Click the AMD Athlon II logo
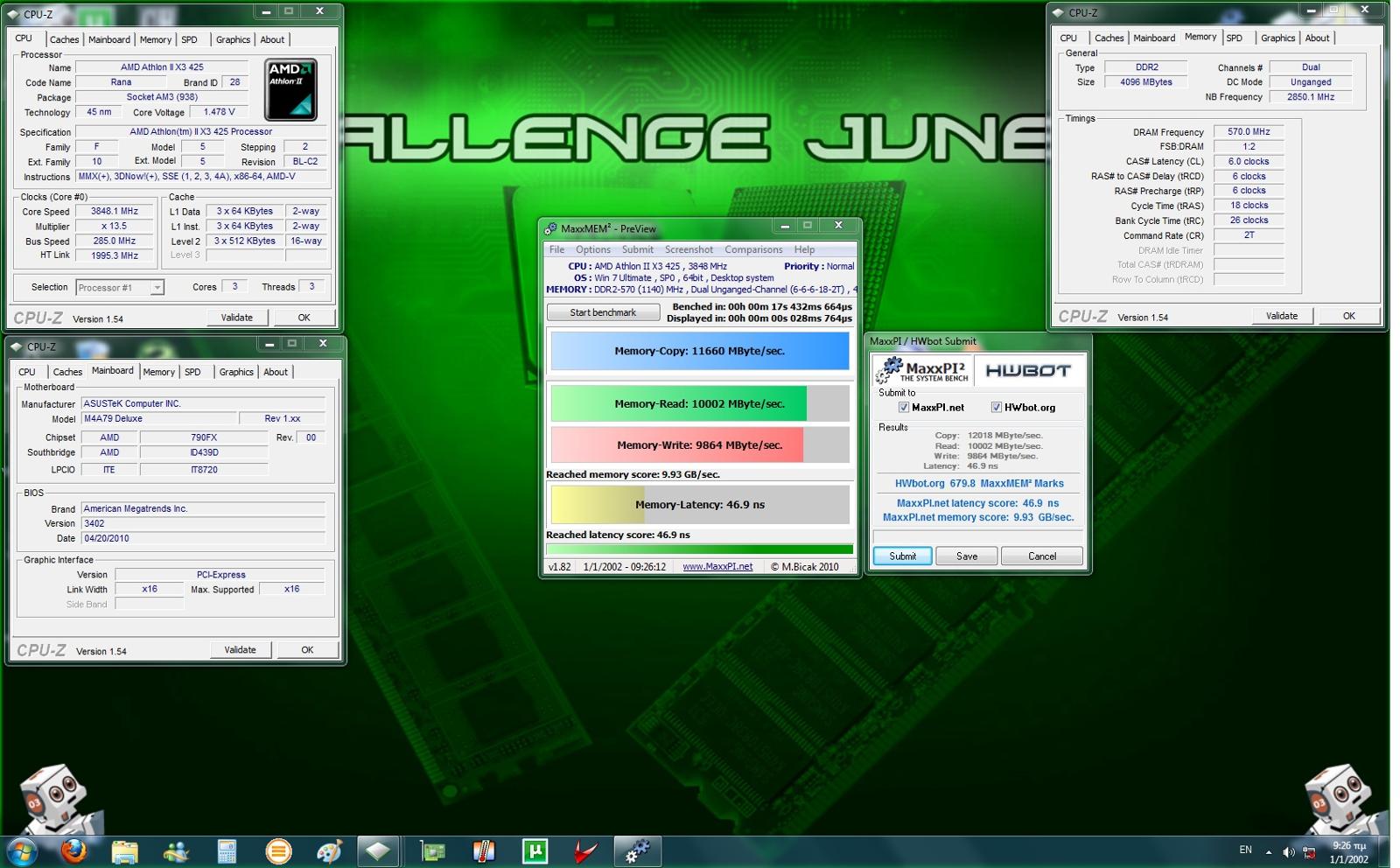This screenshot has height=868, width=1400. (x=290, y=89)
